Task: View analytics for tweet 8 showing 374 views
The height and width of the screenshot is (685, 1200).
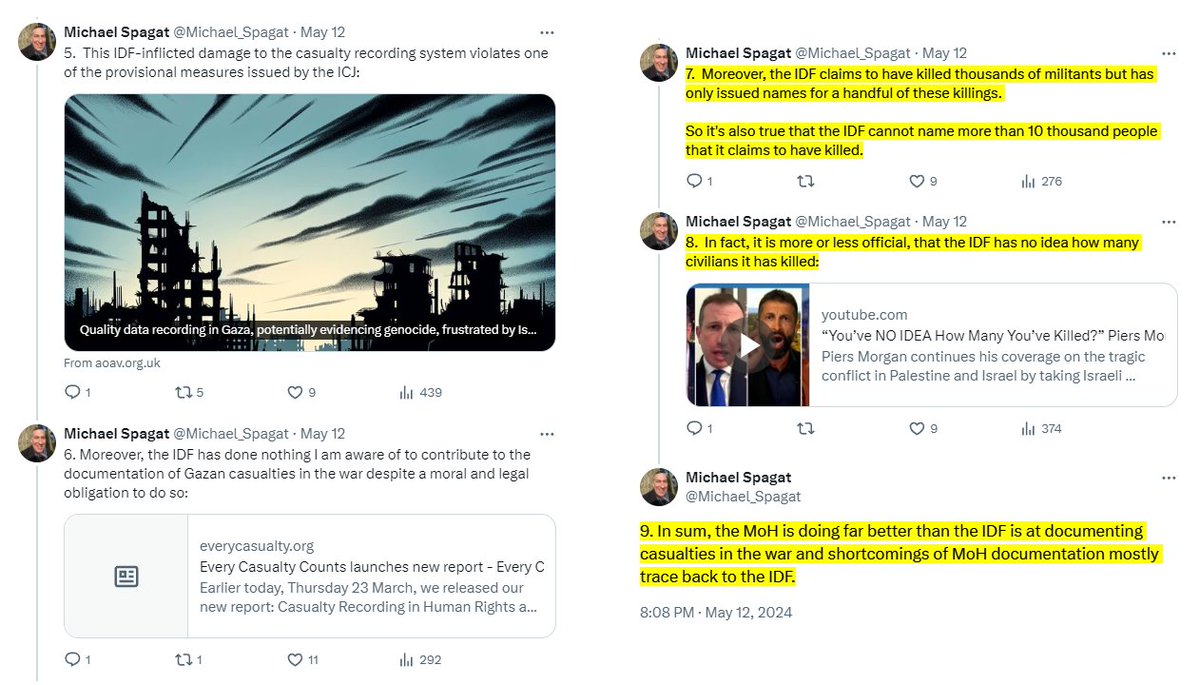Action: pyautogui.click(x=1028, y=428)
